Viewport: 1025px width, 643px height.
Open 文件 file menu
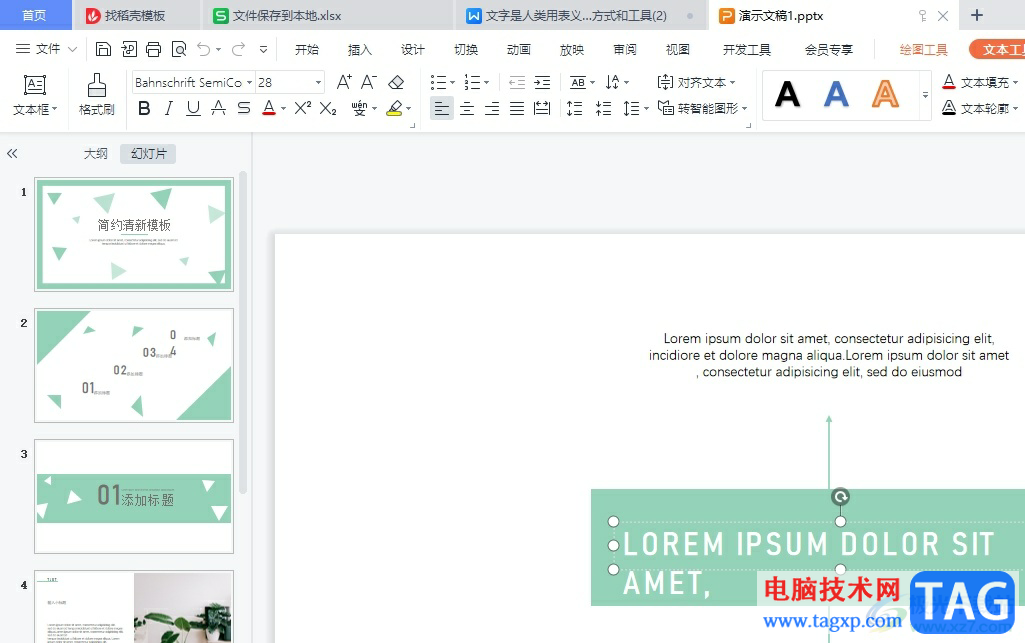click(x=46, y=49)
